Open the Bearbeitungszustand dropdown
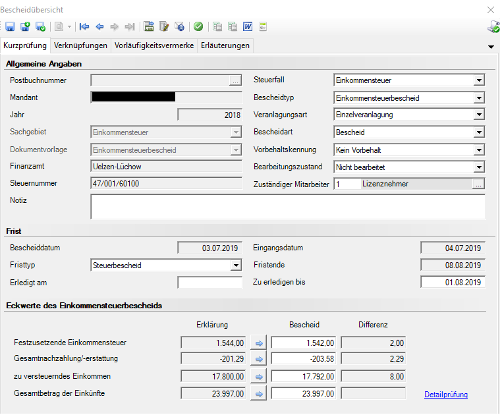500x415 pixels. pos(479,167)
